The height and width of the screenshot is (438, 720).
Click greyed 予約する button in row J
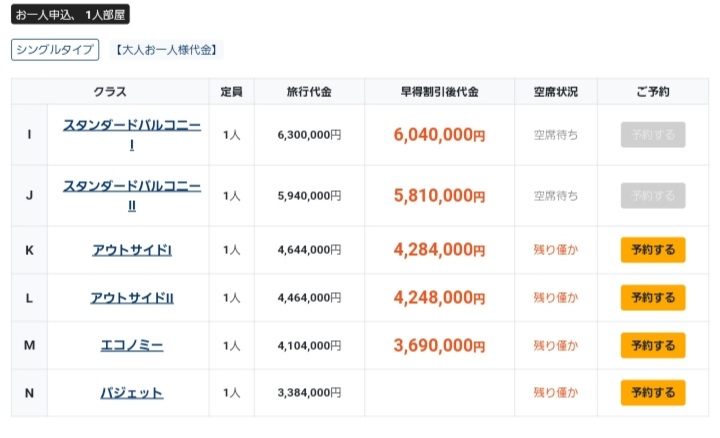653,196
